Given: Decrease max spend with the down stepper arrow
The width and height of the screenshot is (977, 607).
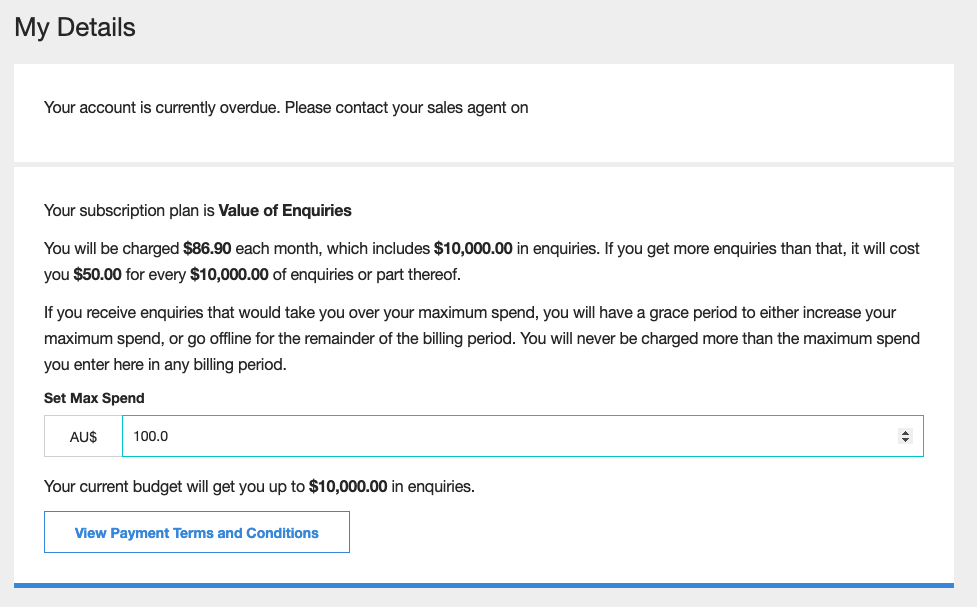Looking at the screenshot, I should pyautogui.click(x=905, y=441).
